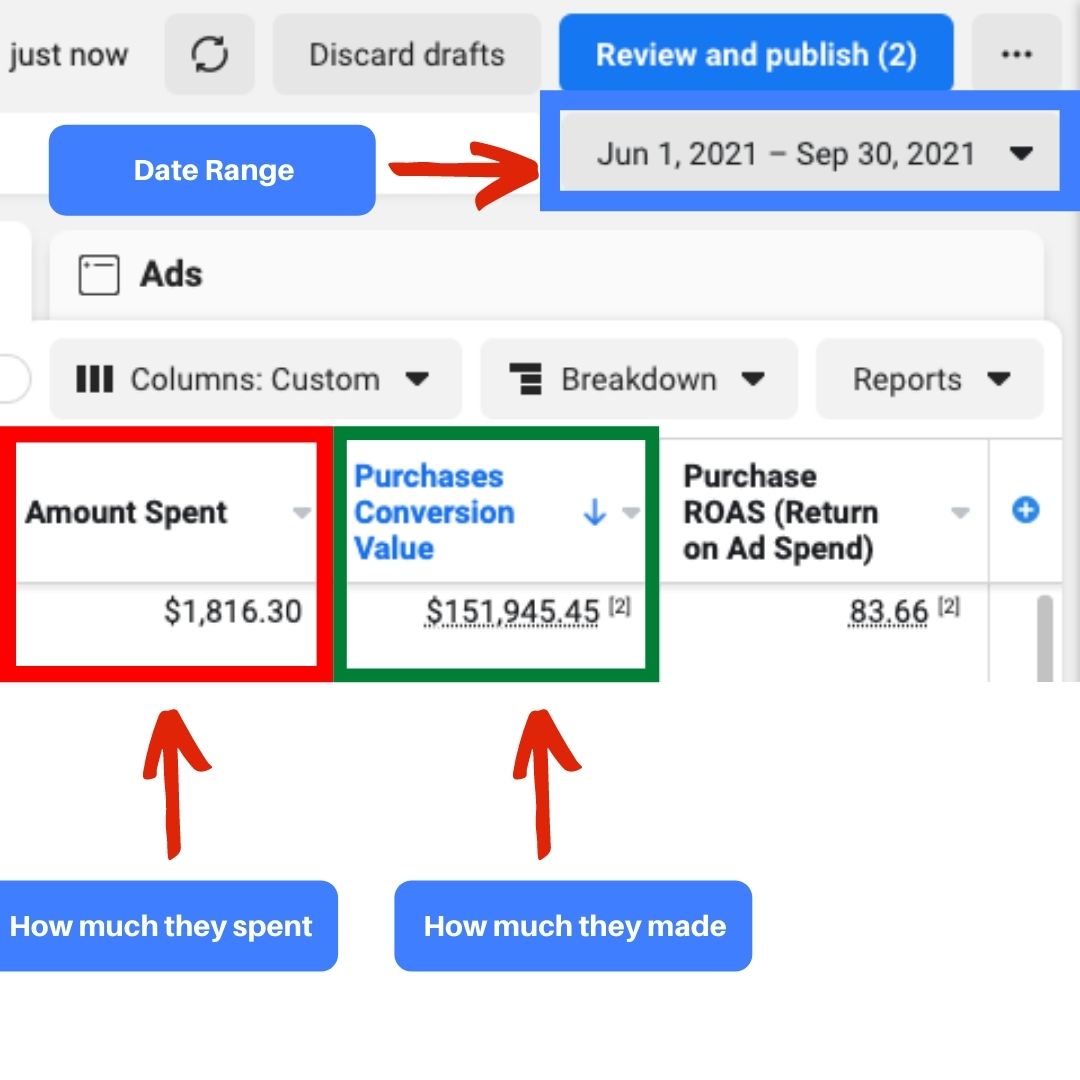1080x1080 pixels.
Task: Click the sort arrow on Purchases Conversion Value
Action: [x=594, y=512]
